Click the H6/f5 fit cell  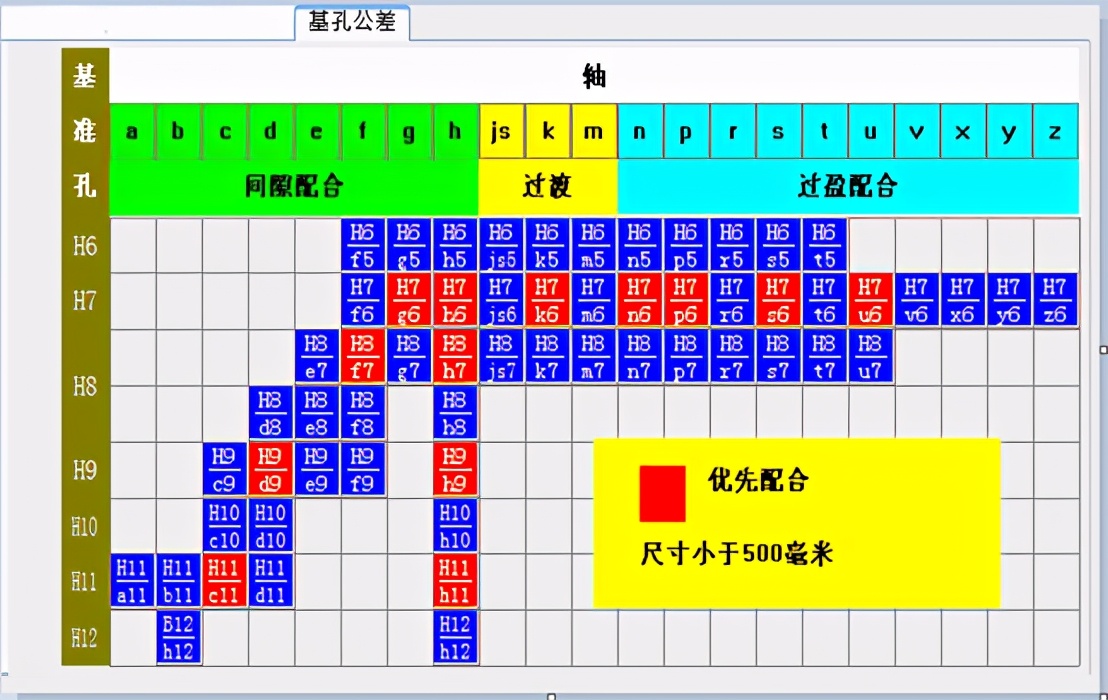363,245
